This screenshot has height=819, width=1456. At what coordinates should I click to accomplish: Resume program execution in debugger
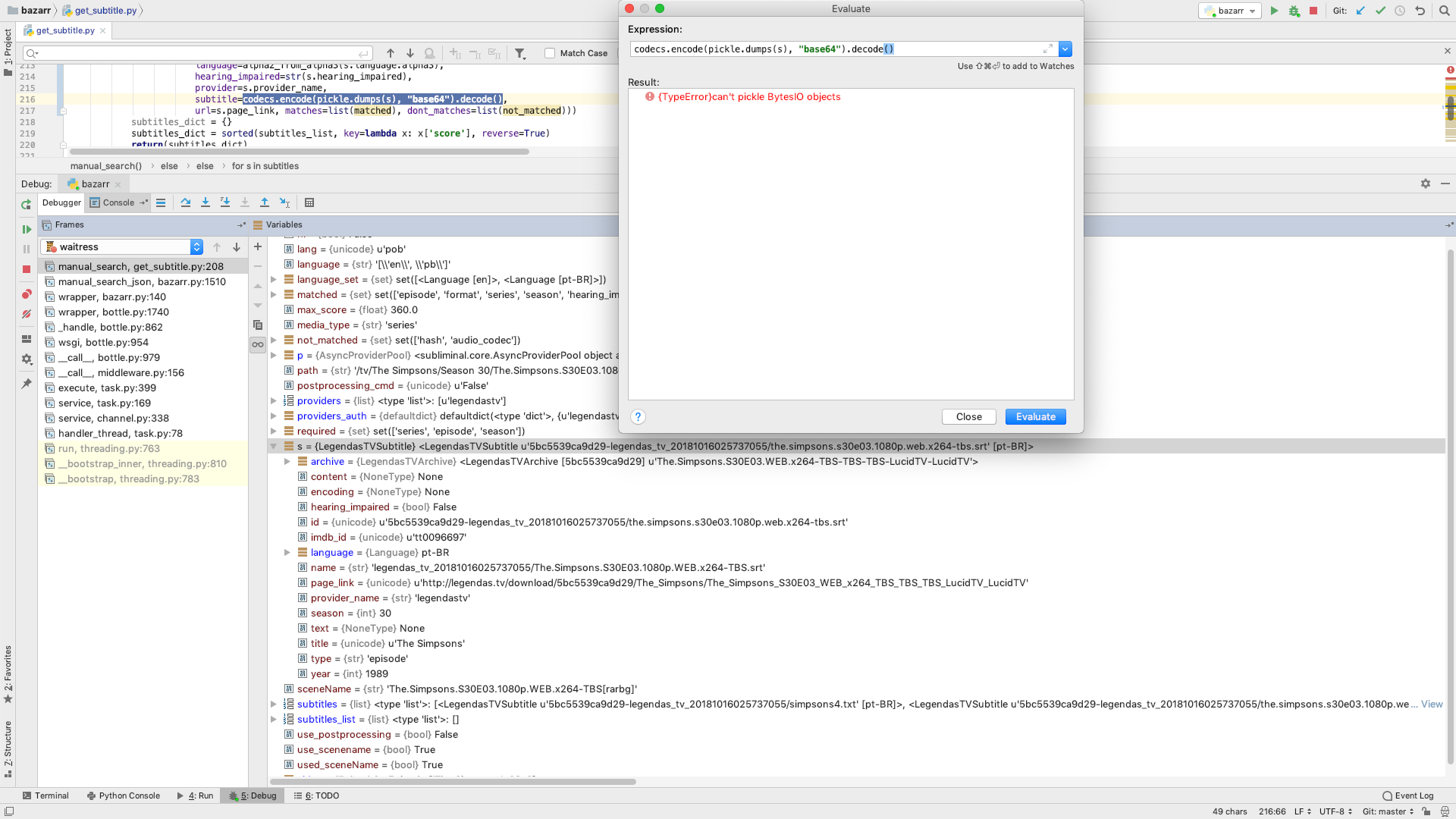pyautogui.click(x=27, y=229)
